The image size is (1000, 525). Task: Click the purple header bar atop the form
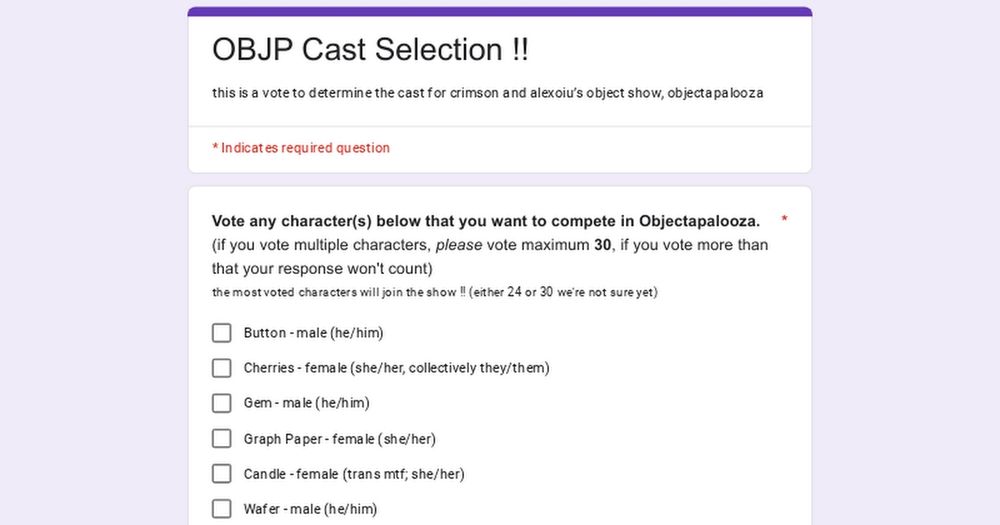500,11
